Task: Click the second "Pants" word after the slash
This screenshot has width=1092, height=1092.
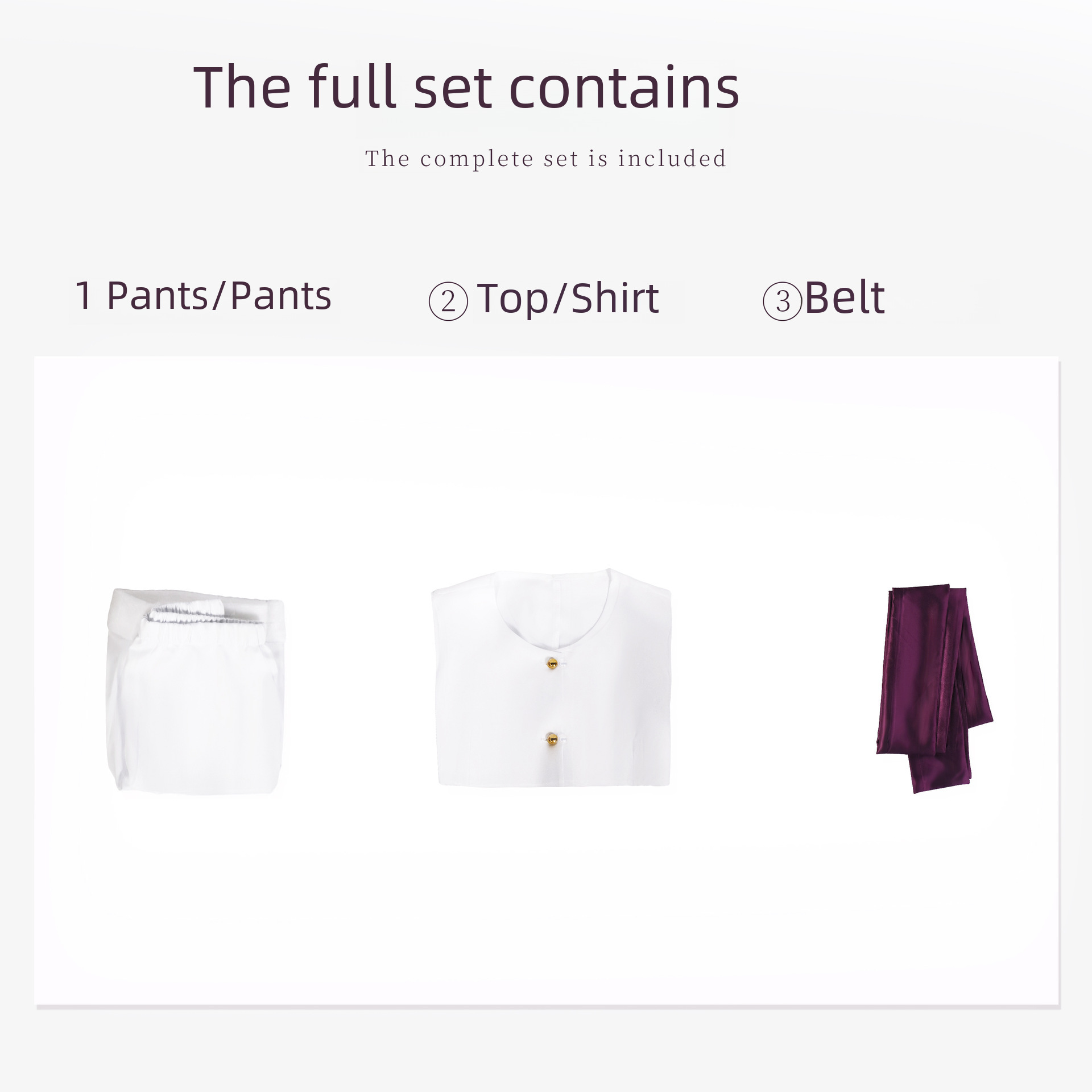Action: [x=280, y=296]
